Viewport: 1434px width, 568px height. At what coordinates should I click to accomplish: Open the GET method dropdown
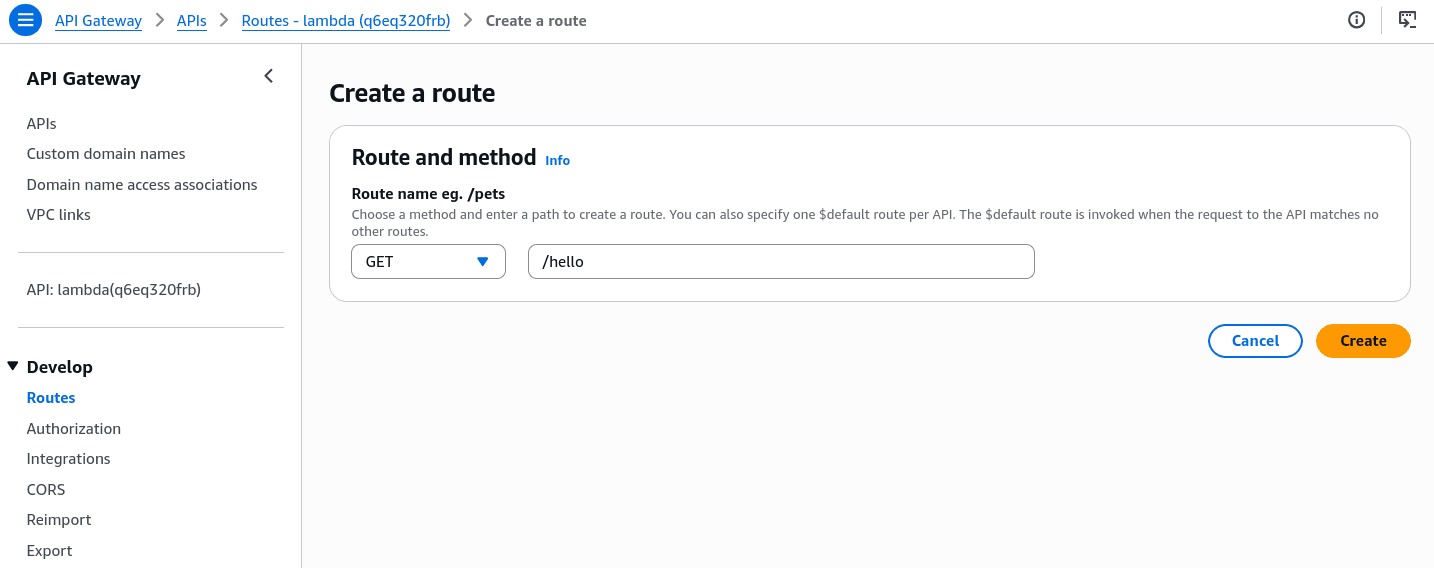click(x=428, y=262)
